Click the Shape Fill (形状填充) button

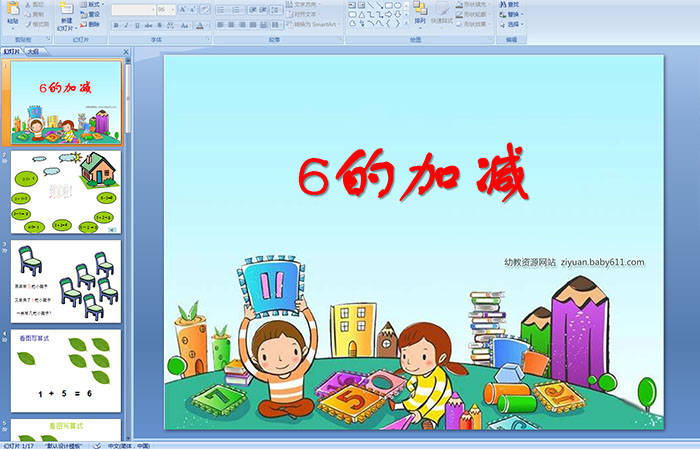click(473, 4)
